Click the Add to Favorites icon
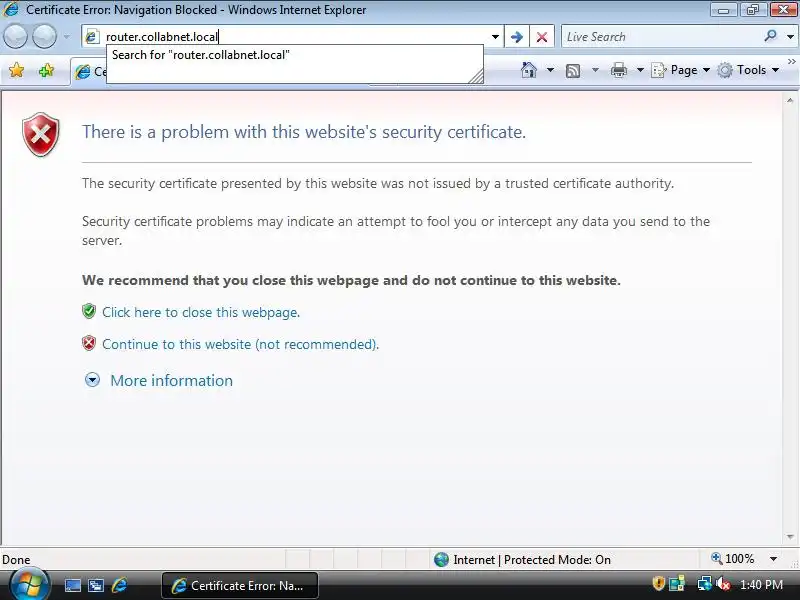This screenshot has width=800, height=600. 46,70
